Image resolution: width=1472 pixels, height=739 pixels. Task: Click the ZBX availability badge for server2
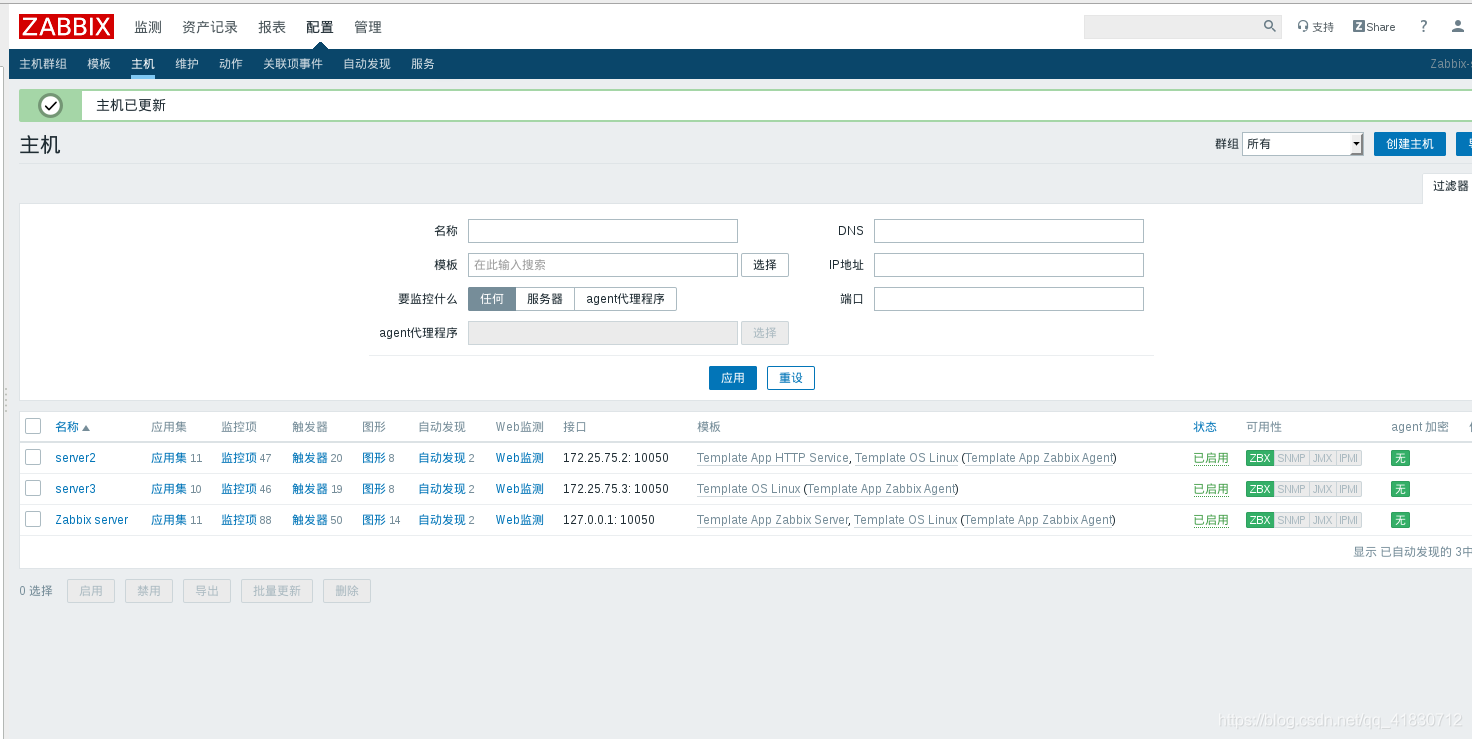pyautogui.click(x=1260, y=458)
